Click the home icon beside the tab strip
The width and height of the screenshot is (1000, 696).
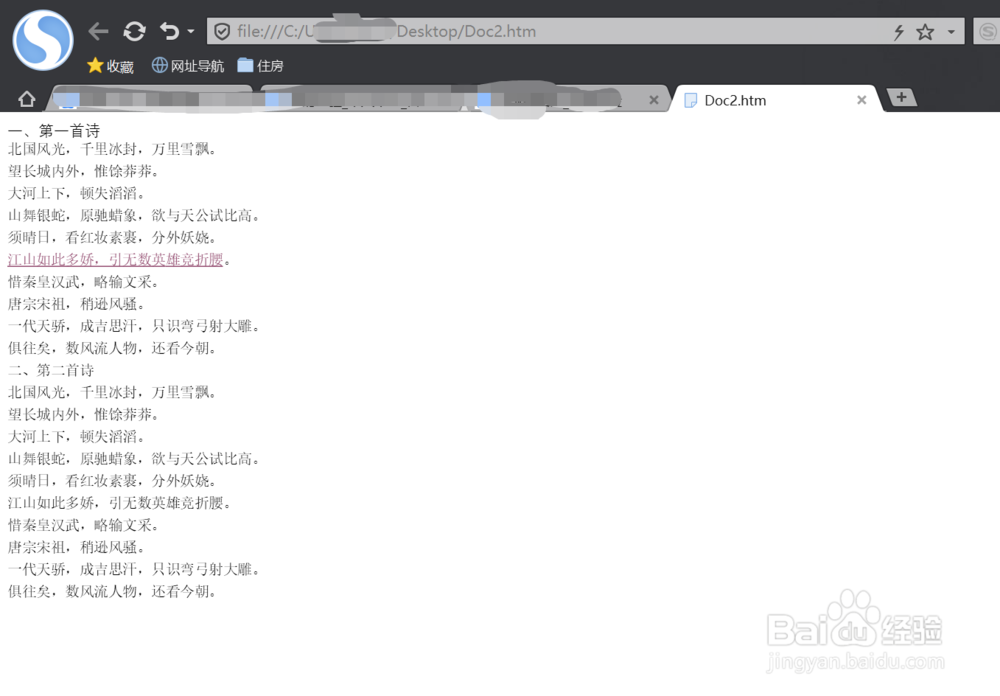point(27,98)
